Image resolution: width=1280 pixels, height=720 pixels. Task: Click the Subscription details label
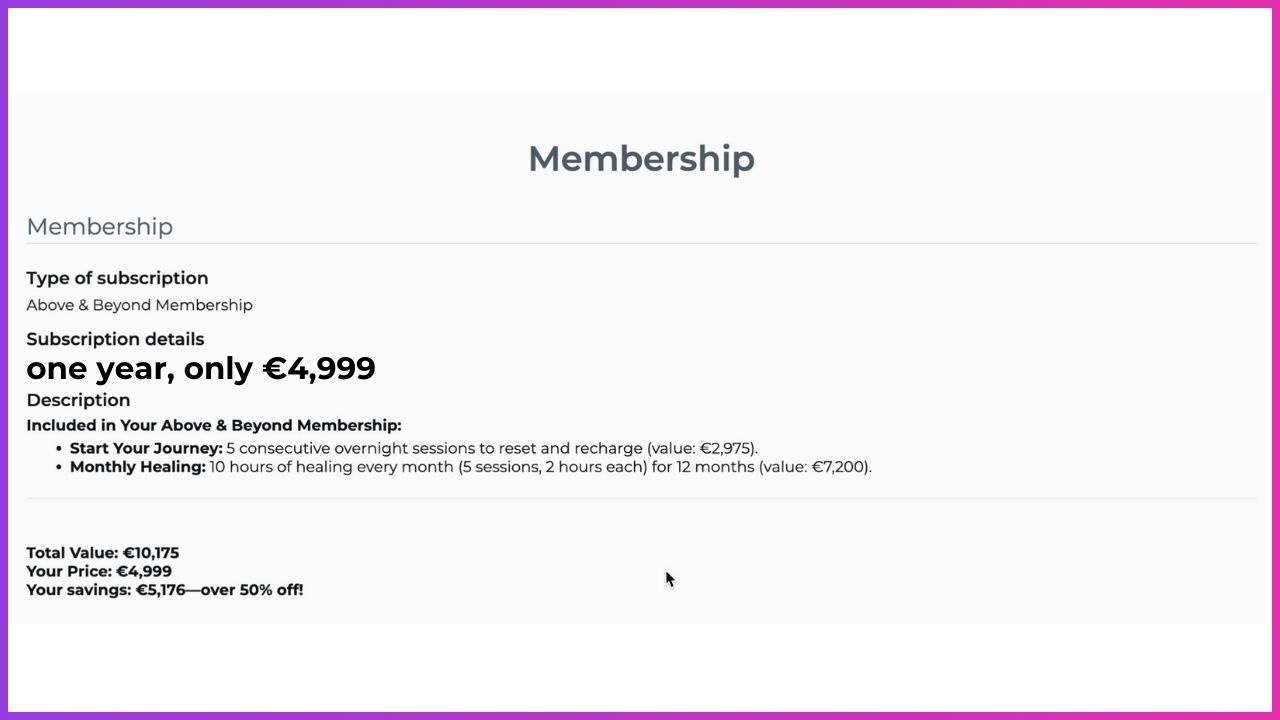tap(115, 339)
